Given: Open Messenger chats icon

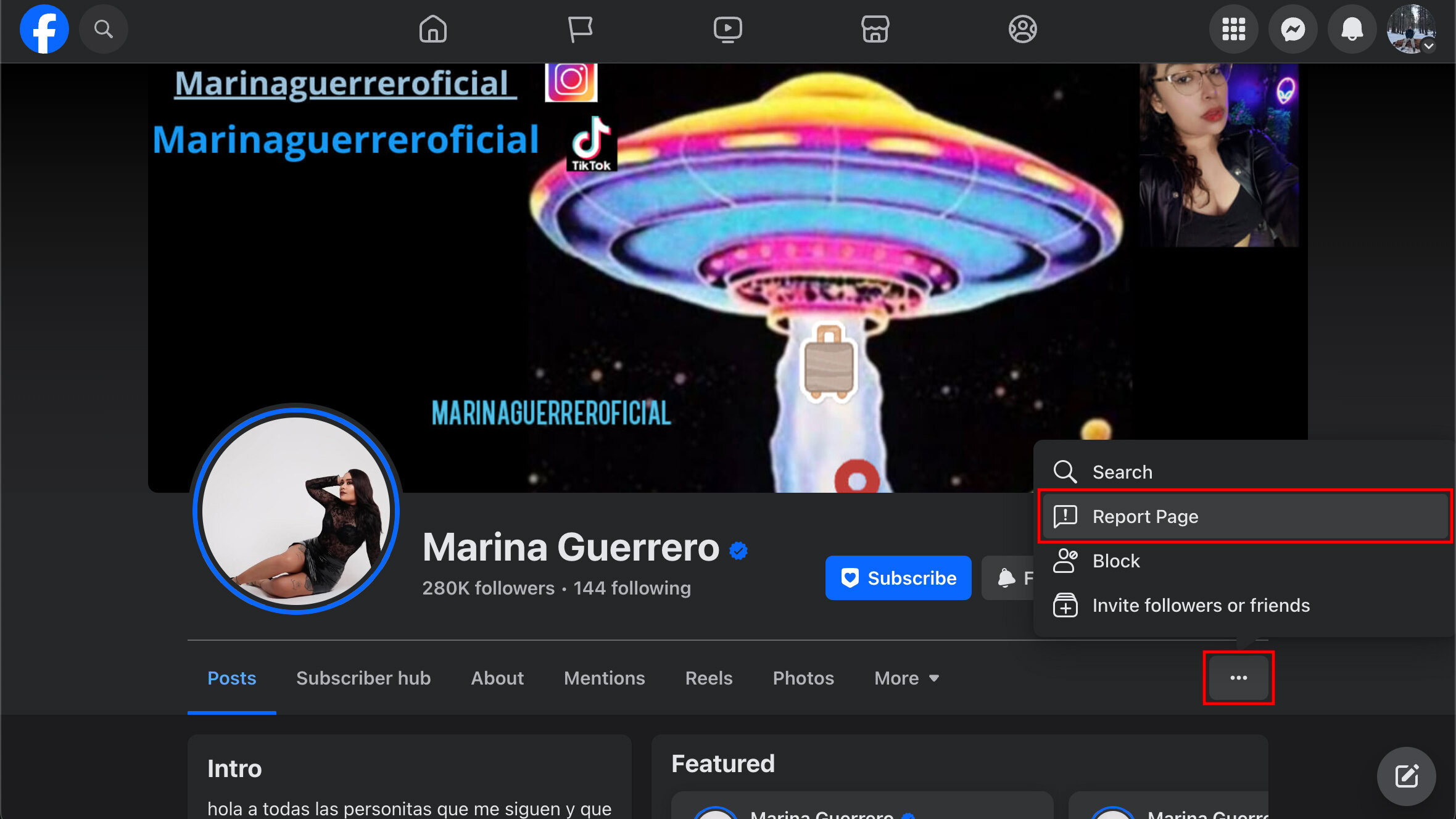Looking at the screenshot, I should click(x=1293, y=29).
